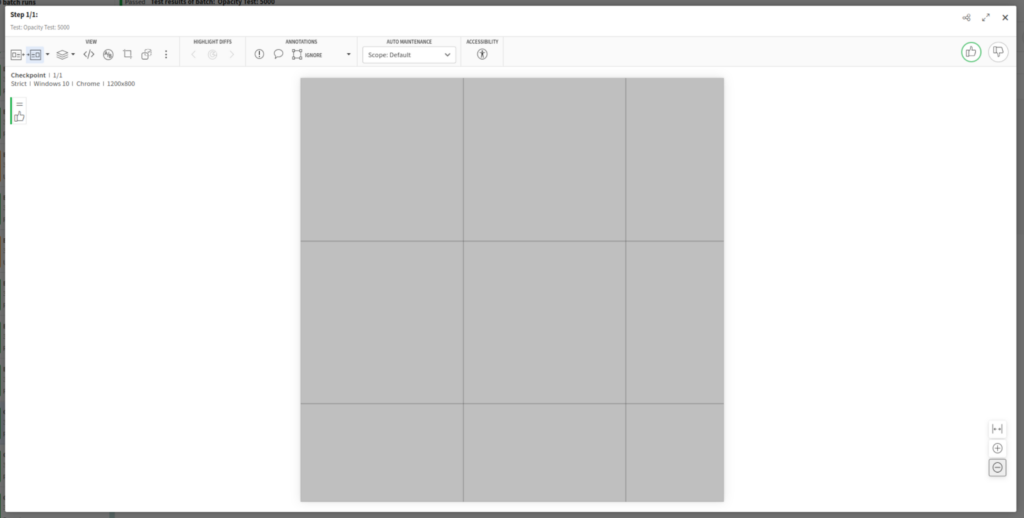Select the Ignore region annotation tool
The height and width of the screenshot is (518, 1024).
point(297,54)
